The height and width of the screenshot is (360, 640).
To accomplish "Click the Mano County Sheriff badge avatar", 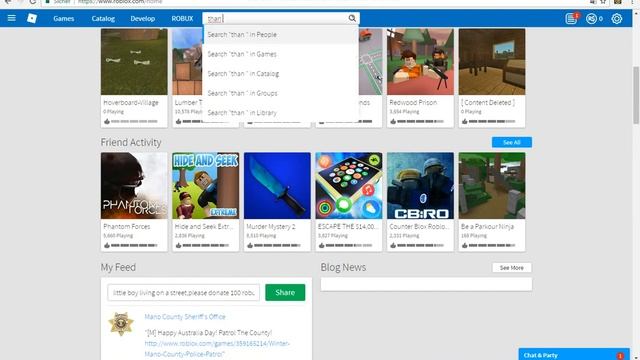I will coord(121,324).
